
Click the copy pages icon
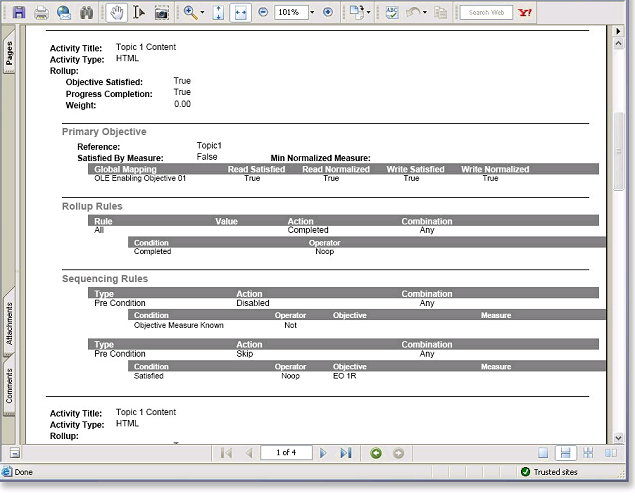click(440, 13)
